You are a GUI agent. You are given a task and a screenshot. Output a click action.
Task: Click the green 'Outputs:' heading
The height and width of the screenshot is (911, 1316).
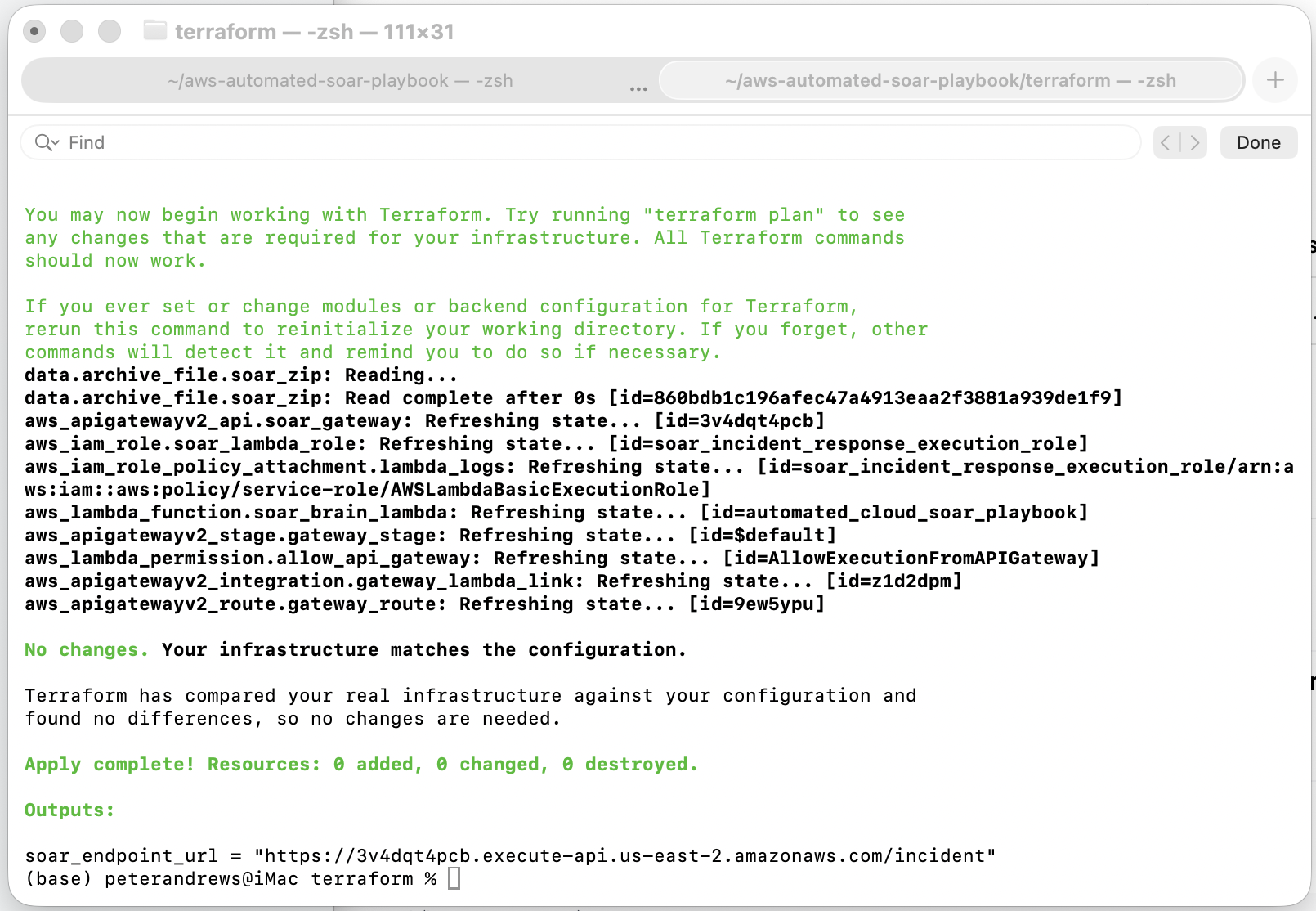(69, 810)
